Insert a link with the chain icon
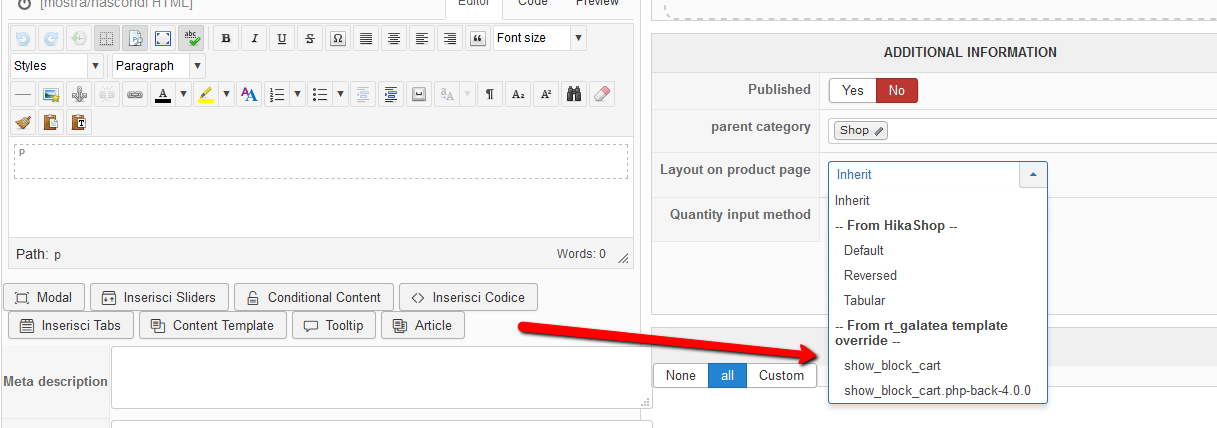The height and width of the screenshot is (428, 1217). coord(134,95)
